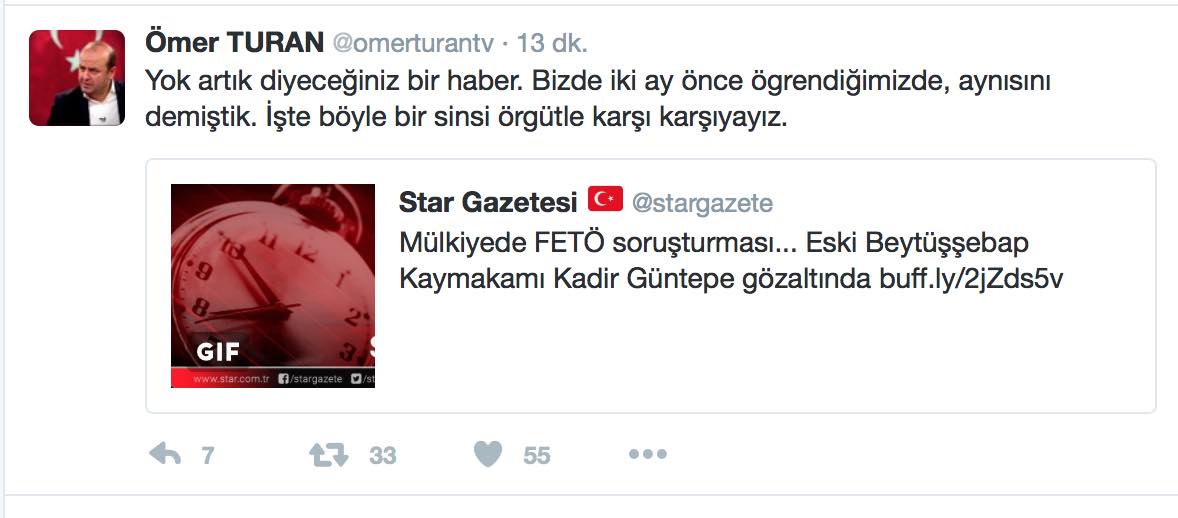Viewport: 1178px width, 518px height.
Task: Click the reply count 7
Action: (x=207, y=456)
